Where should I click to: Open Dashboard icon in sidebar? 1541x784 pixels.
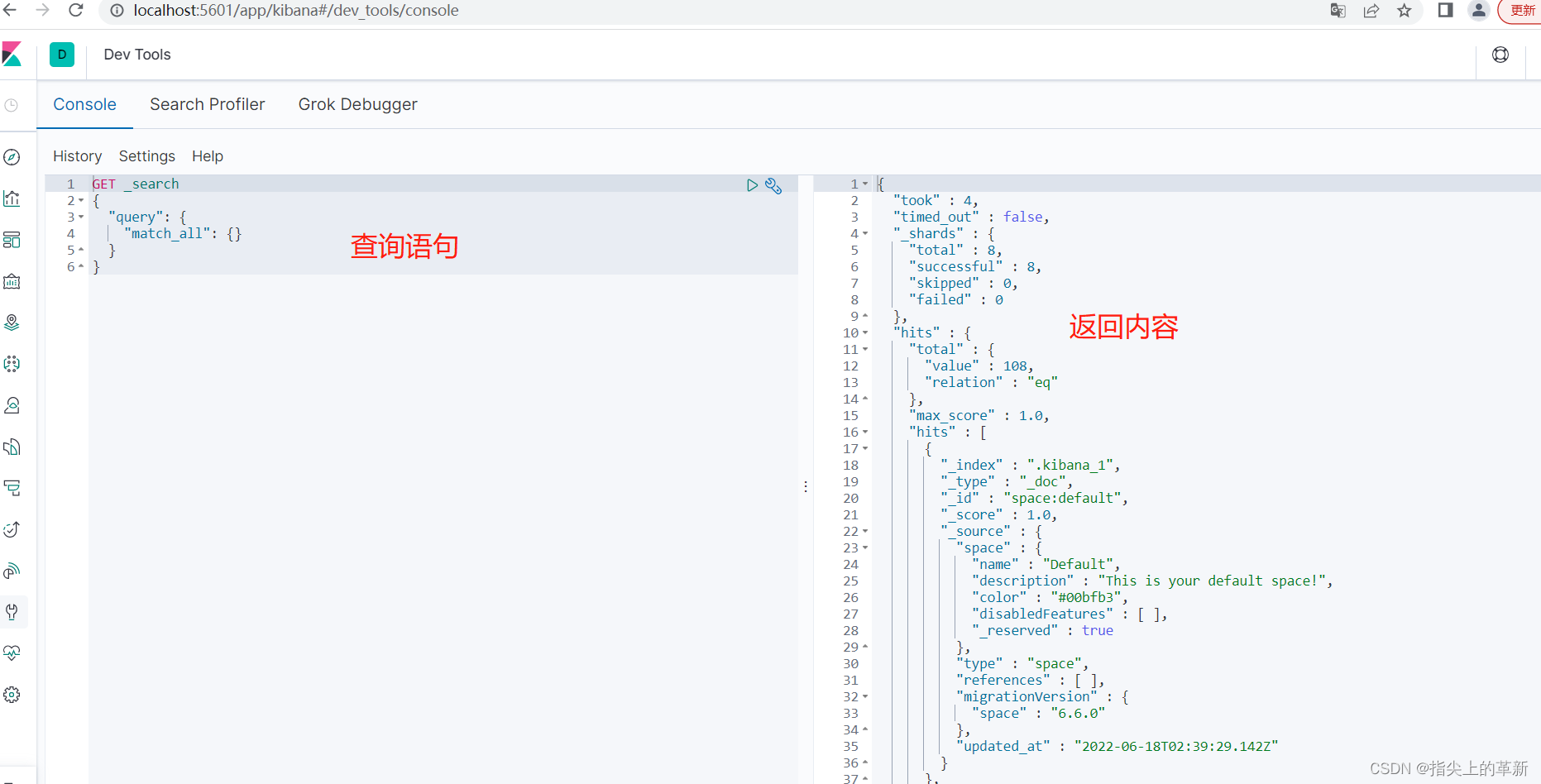click(x=12, y=240)
